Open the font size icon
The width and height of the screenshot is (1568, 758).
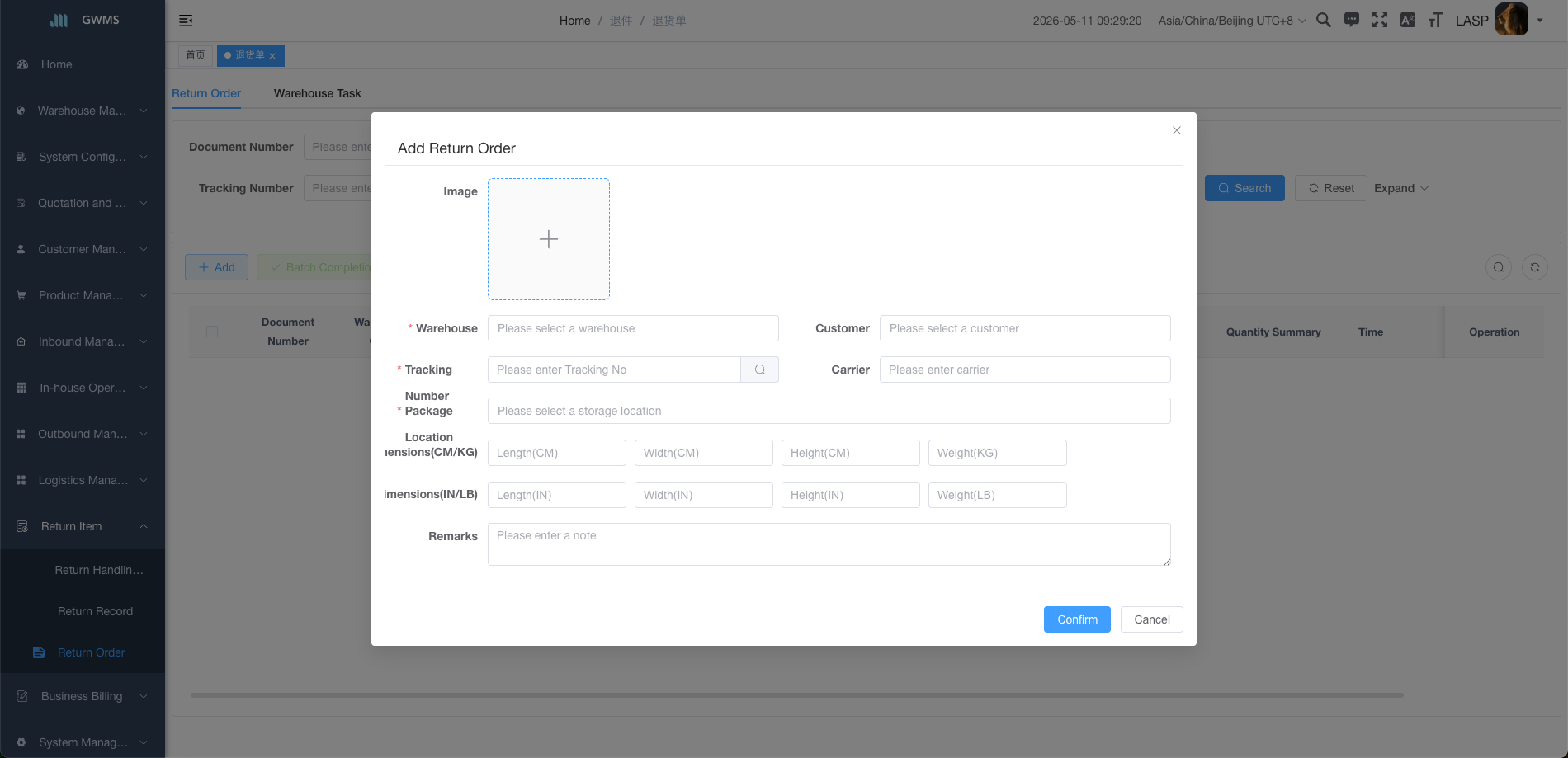point(1436,21)
